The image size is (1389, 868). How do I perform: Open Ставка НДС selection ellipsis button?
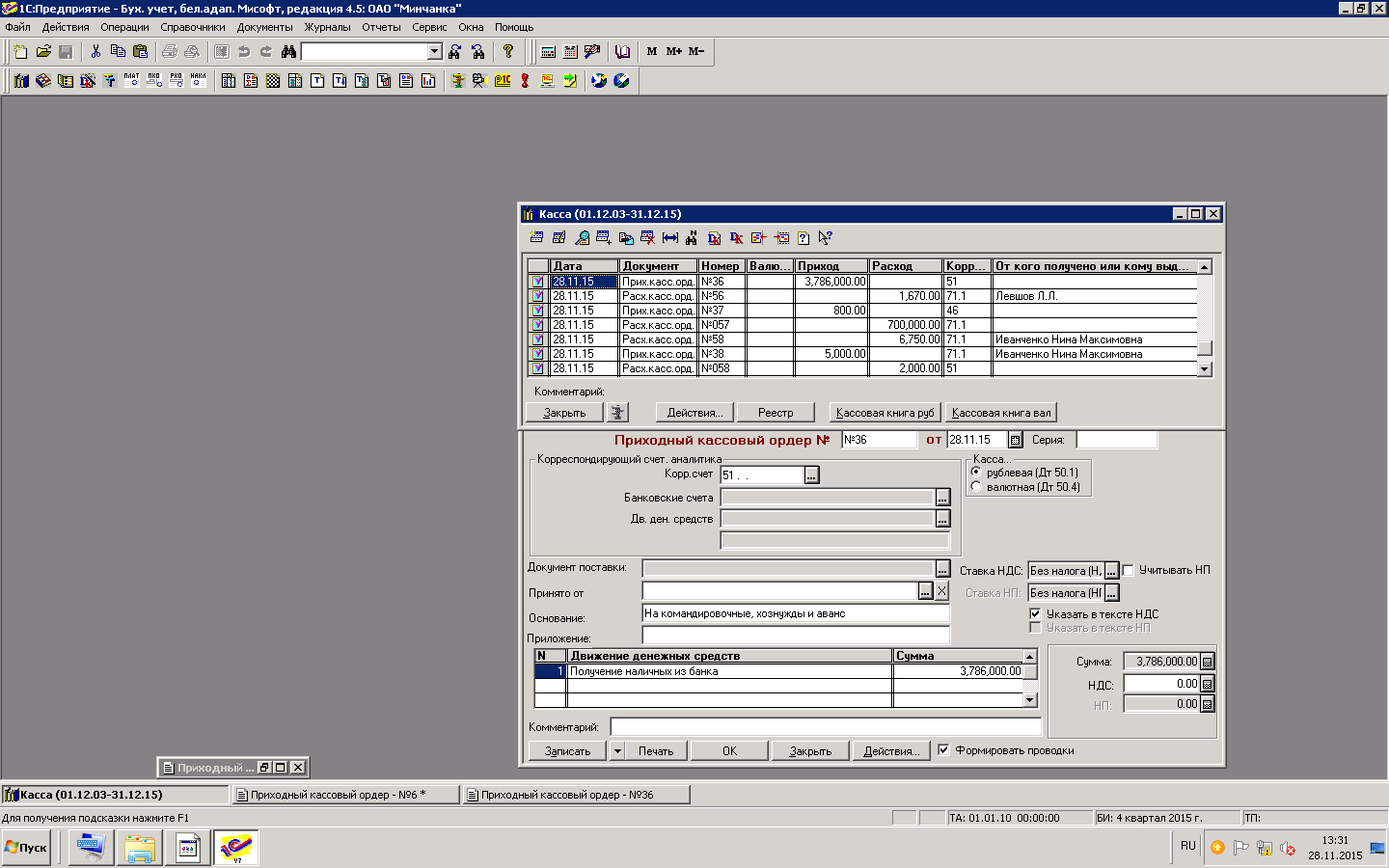pyautogui.click(x=1111, y=570)
